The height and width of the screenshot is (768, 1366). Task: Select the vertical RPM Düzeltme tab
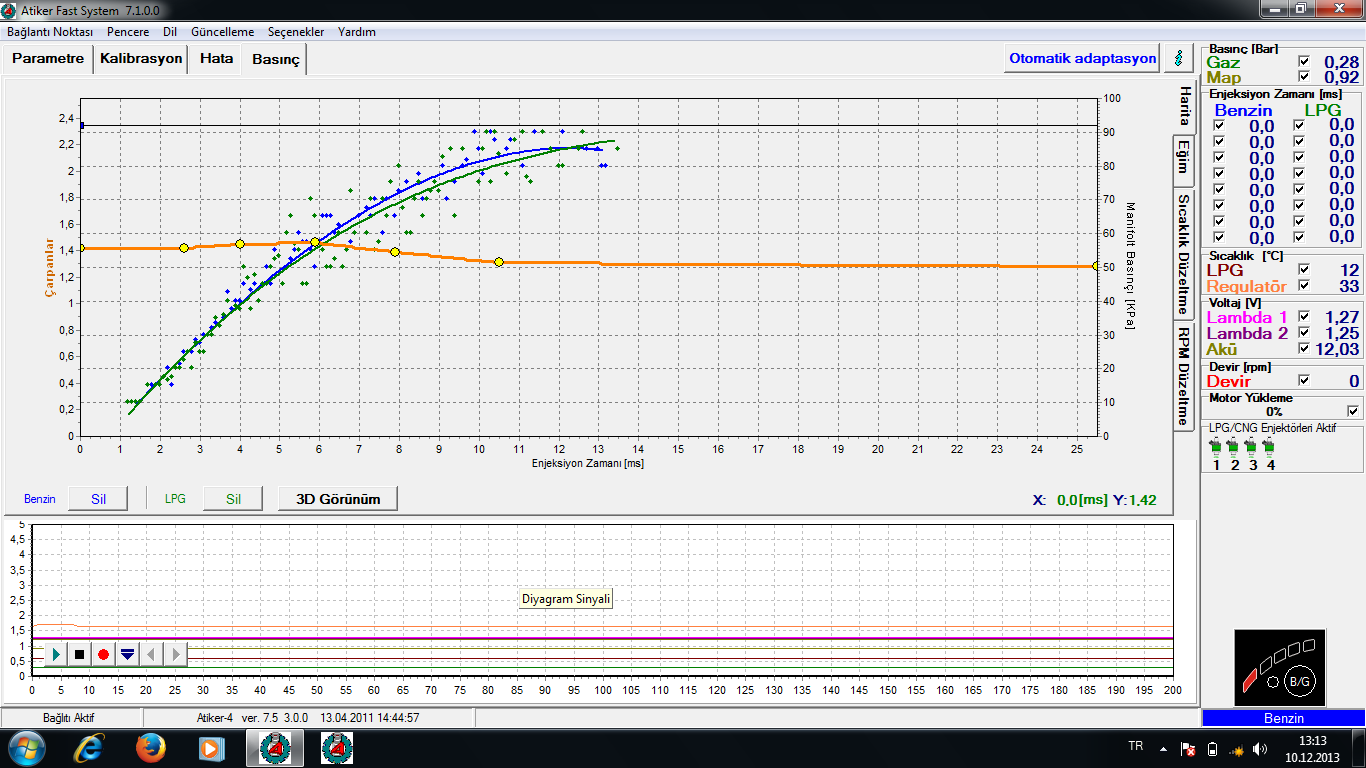[x=1184, y=376]
